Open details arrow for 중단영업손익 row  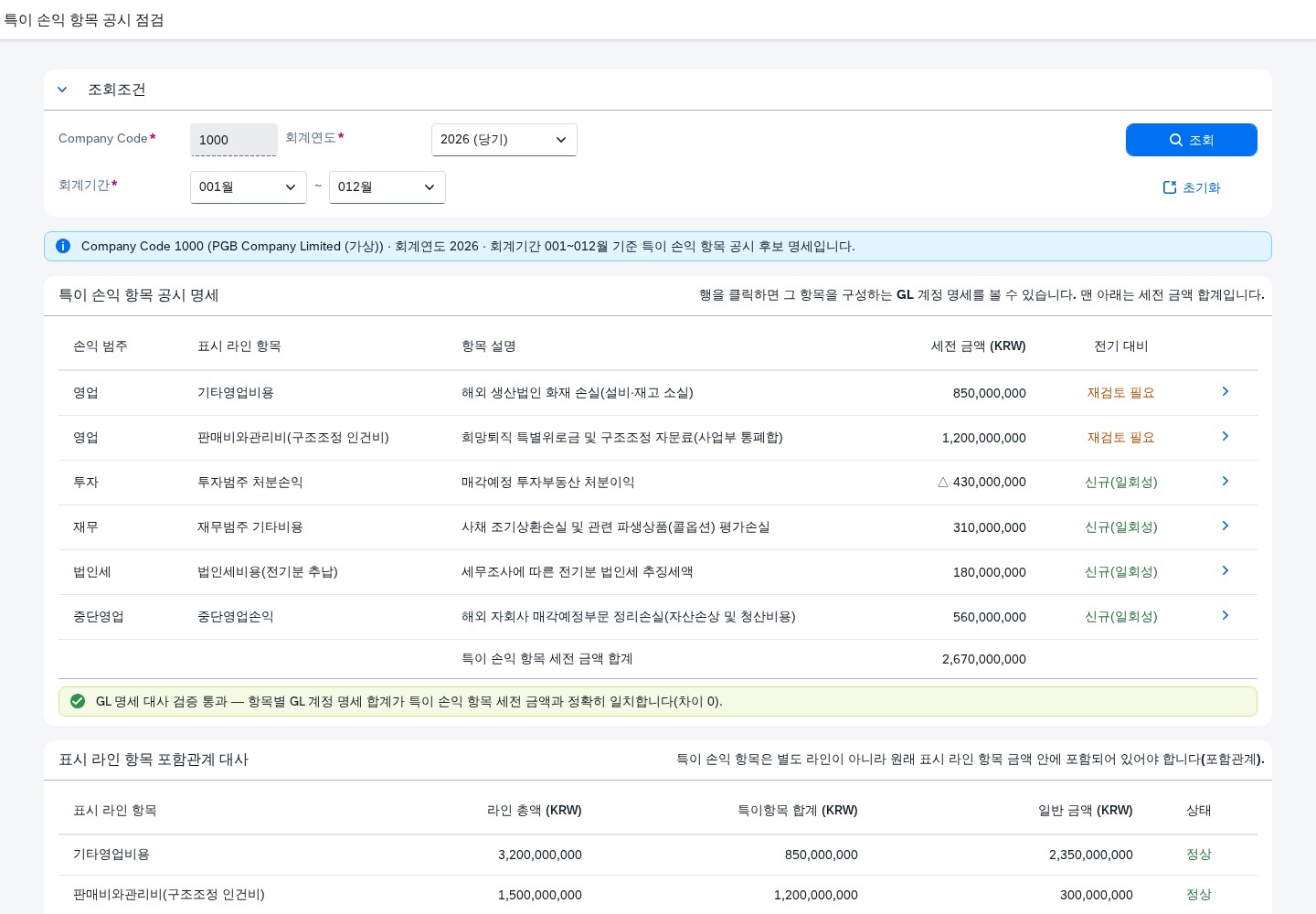(1226, 615)
